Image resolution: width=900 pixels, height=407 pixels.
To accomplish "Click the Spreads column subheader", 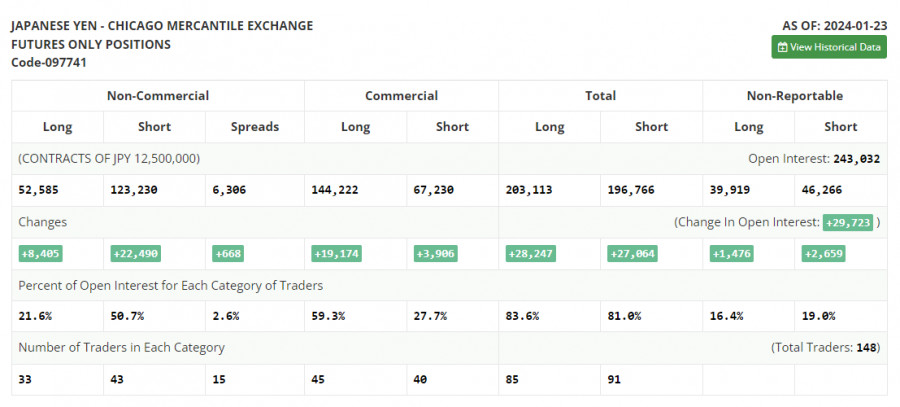I will point(254,127).
